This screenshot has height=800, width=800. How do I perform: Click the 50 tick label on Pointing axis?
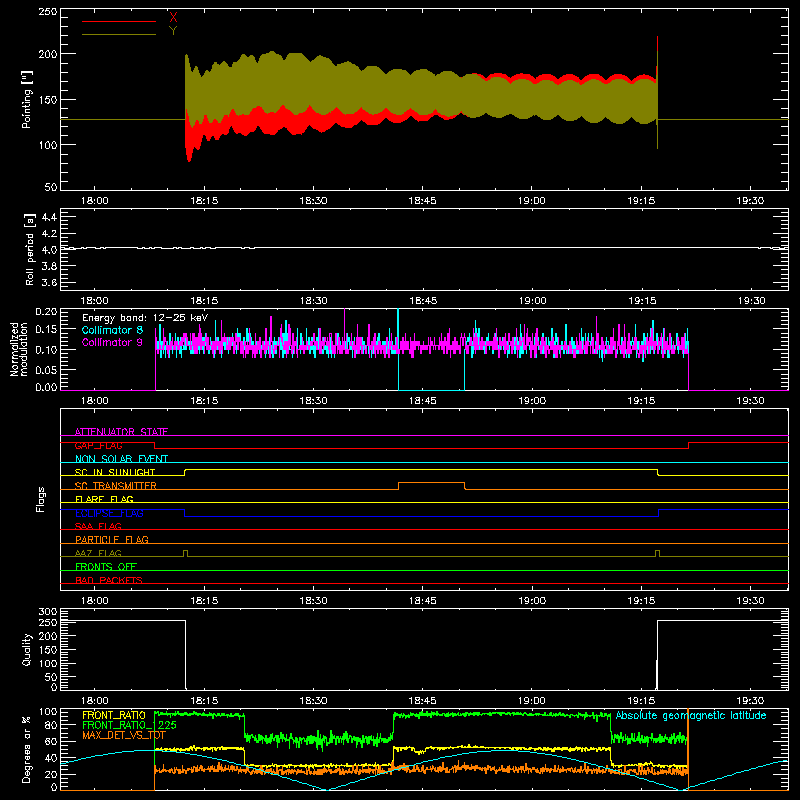tap(51, 187)
